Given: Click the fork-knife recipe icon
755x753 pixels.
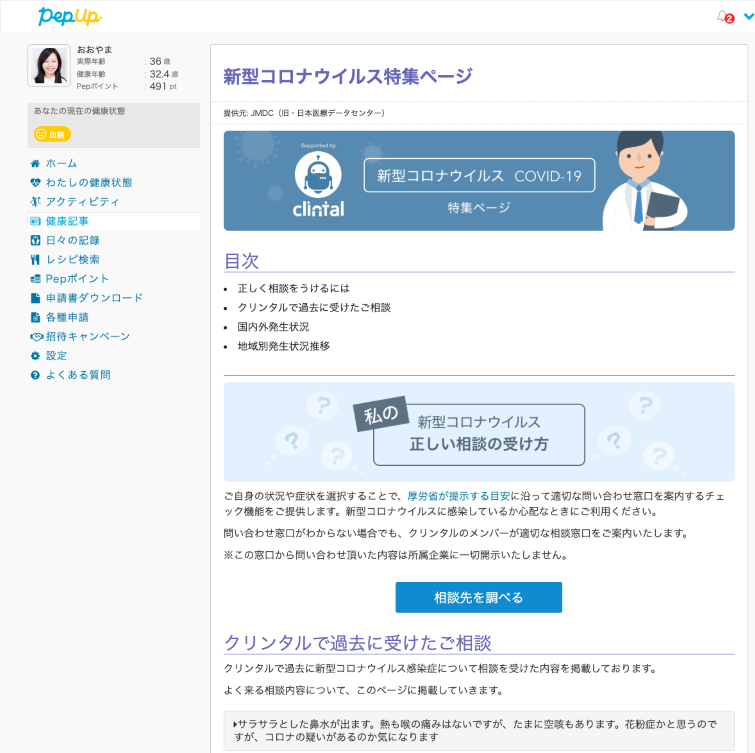Looking at the screenshot, I should pos(35,260).
